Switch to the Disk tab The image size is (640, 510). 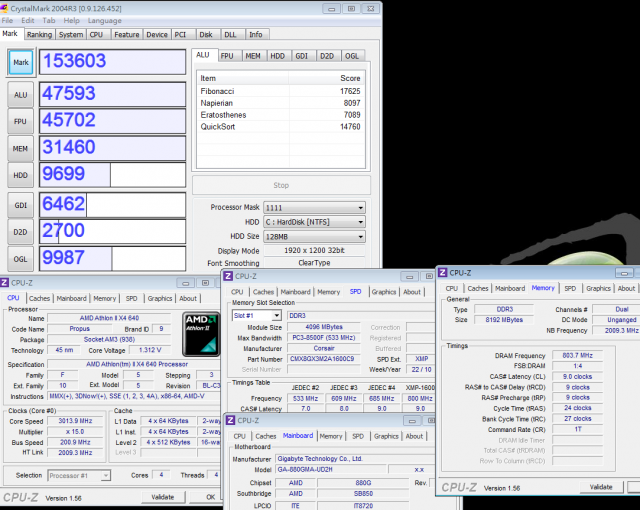click(206, 35)
